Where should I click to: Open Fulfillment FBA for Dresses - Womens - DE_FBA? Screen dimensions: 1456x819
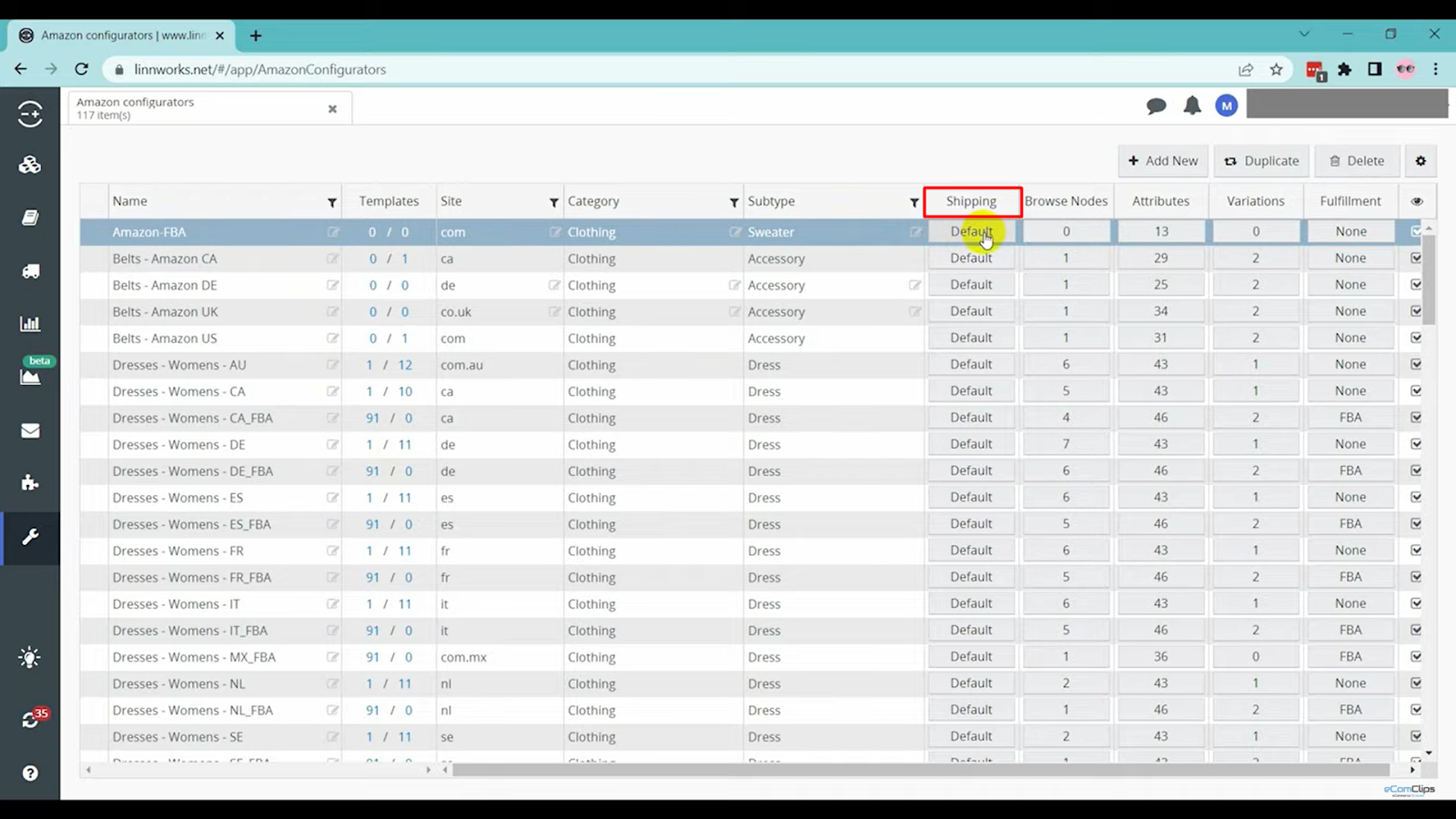(x=1350, y=470)
